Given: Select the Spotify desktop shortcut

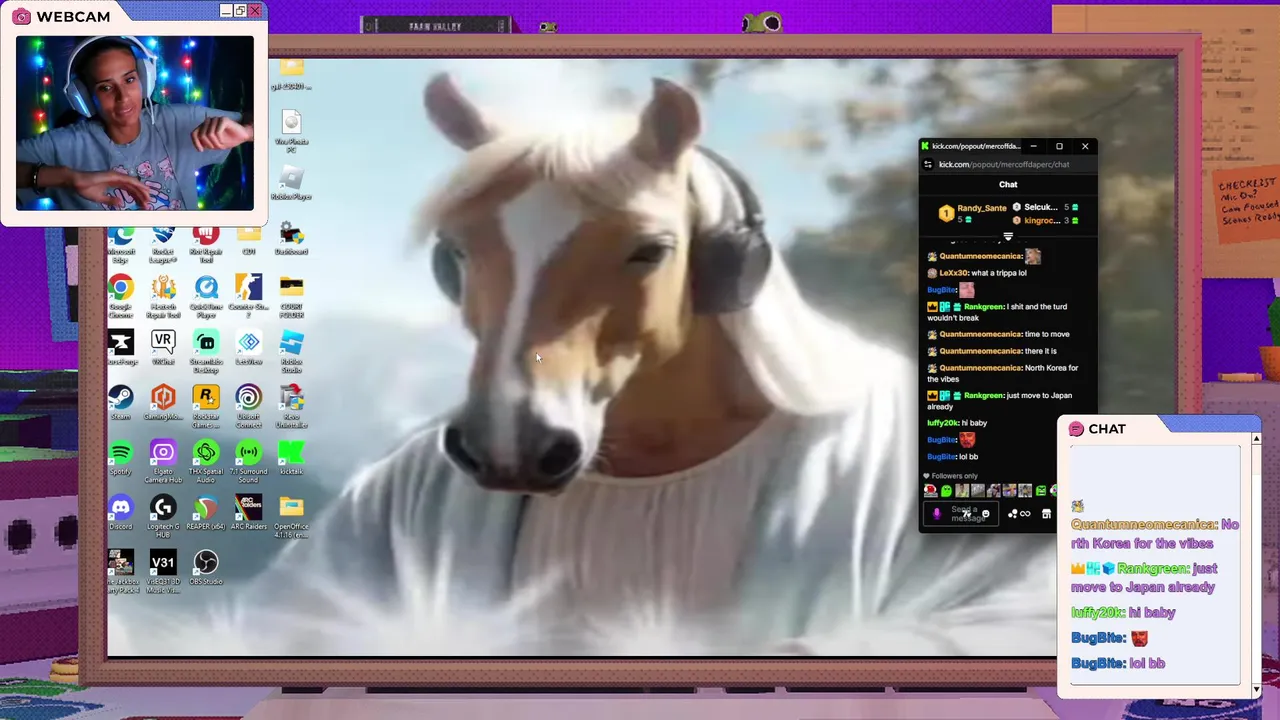Looking at the screenshot, I should pos(121,458).
